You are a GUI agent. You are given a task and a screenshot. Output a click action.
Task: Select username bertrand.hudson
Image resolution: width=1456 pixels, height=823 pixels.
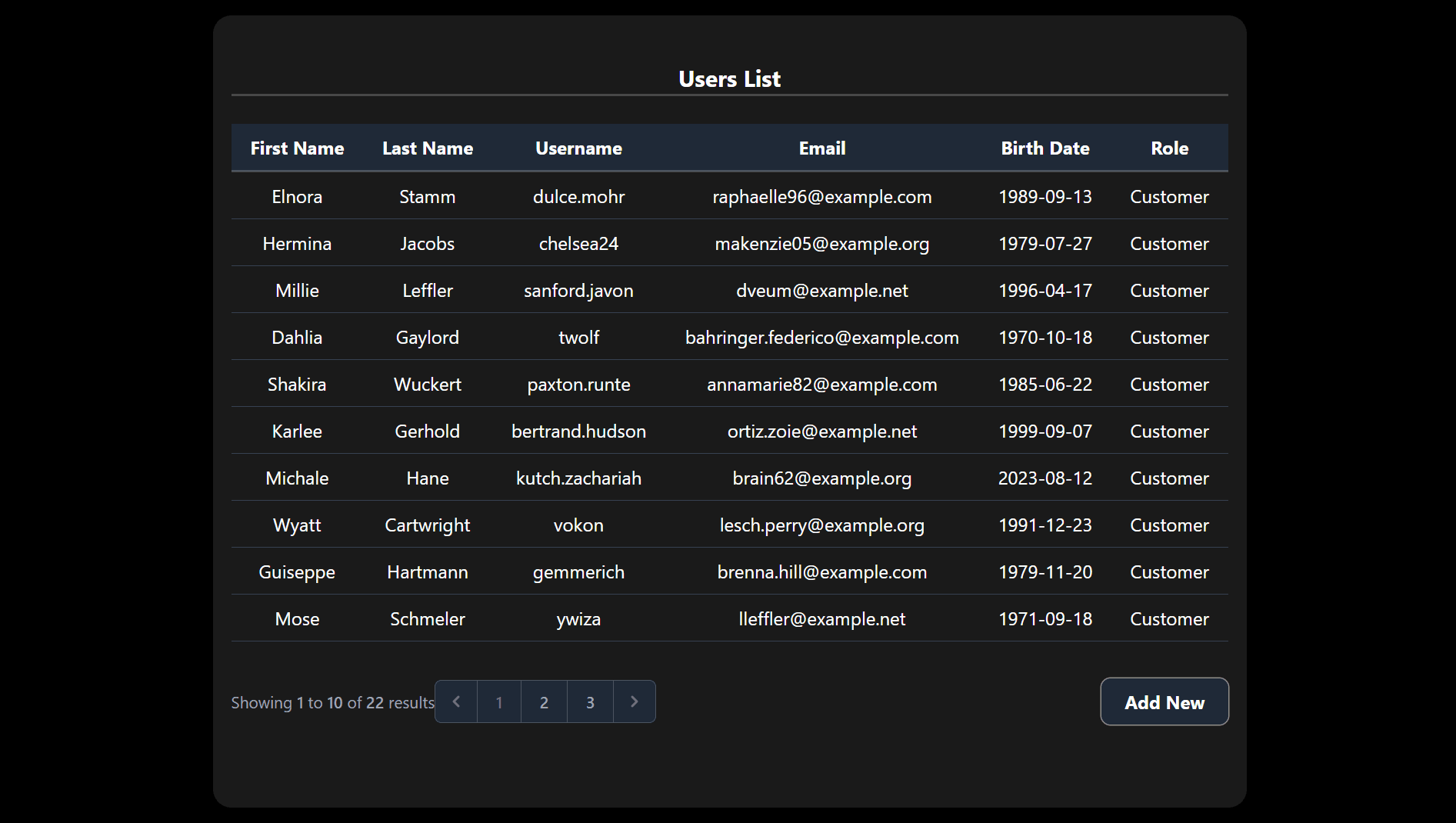[x=578, y=431]
